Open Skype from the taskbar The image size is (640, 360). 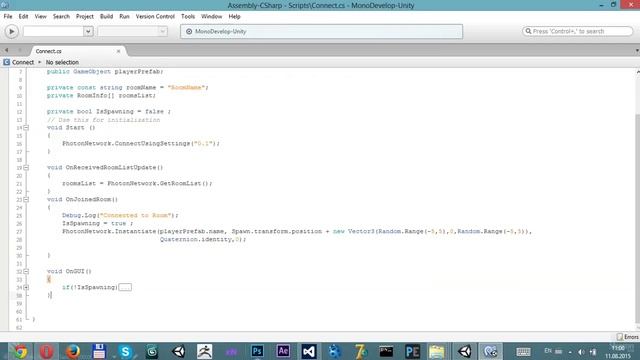pos(125,351)
